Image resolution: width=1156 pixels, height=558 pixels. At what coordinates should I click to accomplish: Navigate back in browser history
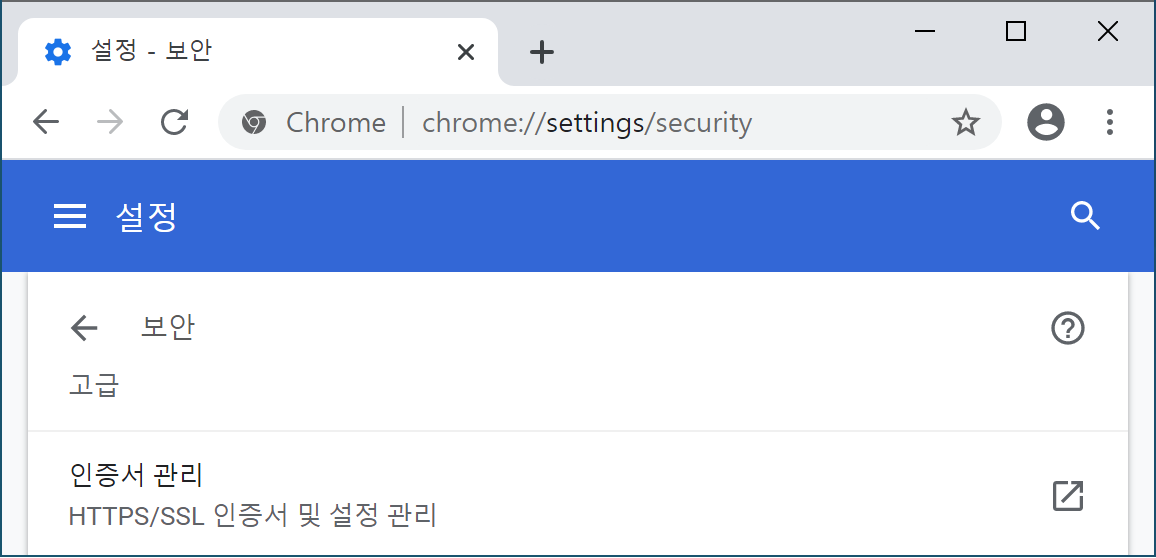click(x=46, y=123)
